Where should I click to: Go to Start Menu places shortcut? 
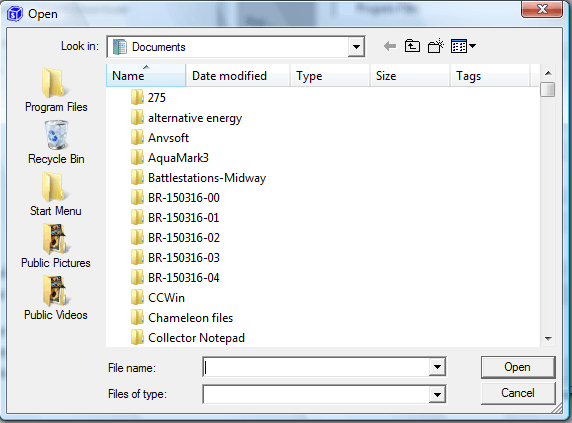coord(56,194)
